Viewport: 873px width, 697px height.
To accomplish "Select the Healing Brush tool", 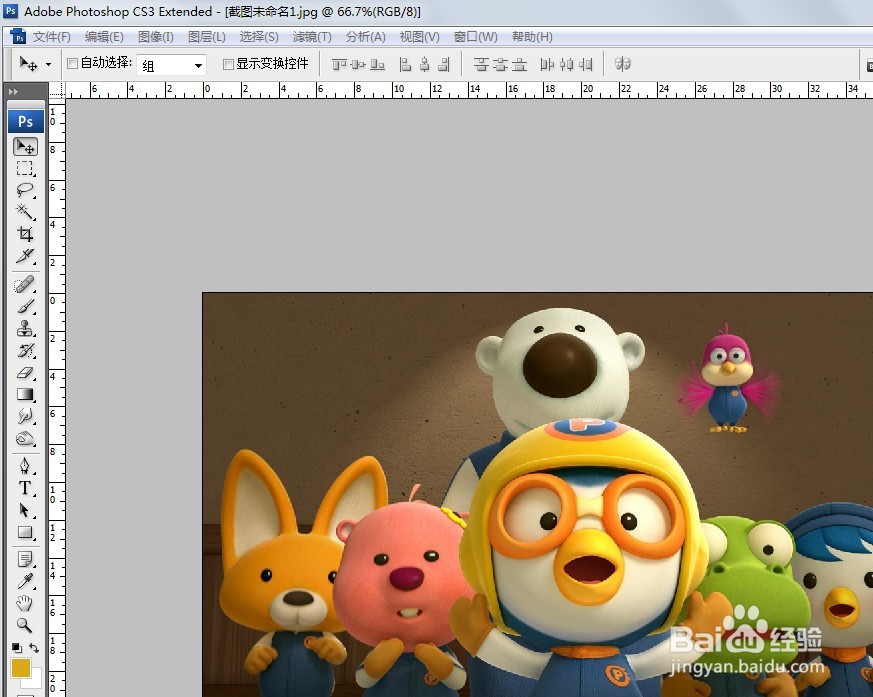I will (x=26, y=285).
